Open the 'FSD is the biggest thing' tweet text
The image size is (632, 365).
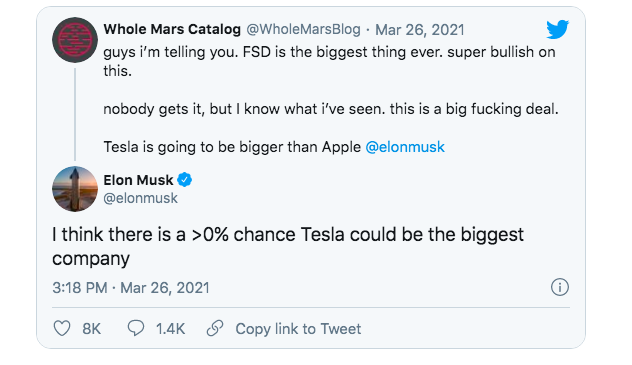[x=331, y=100]
